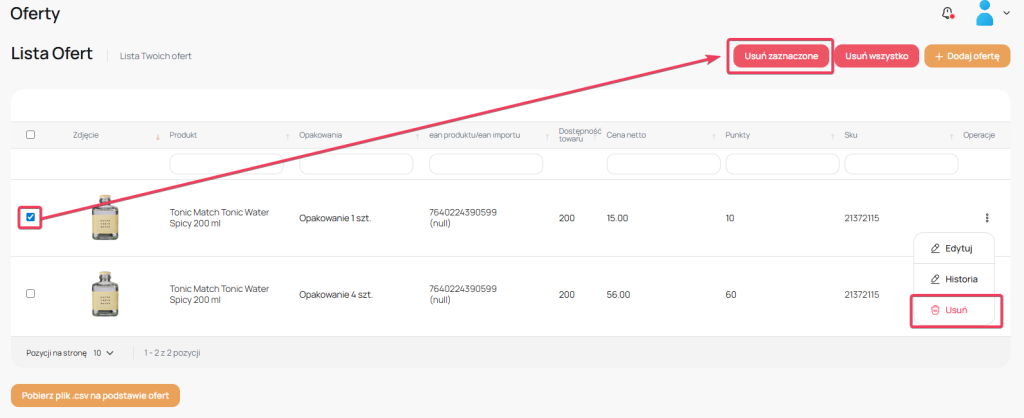Click the user profile avatar icon
The height and width of the screenshot is (418, 1024).
tap(985, 13)
